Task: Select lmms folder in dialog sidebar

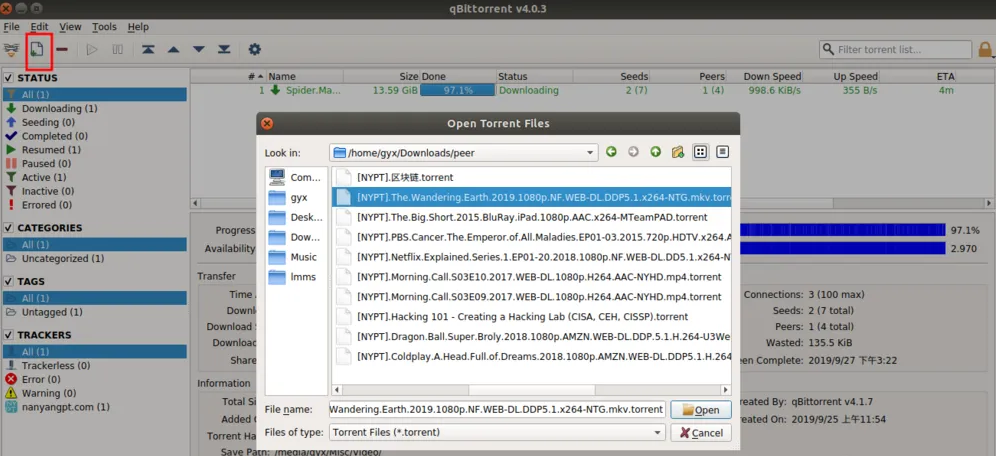Action: pyautogui.click(x=296, y=276)
